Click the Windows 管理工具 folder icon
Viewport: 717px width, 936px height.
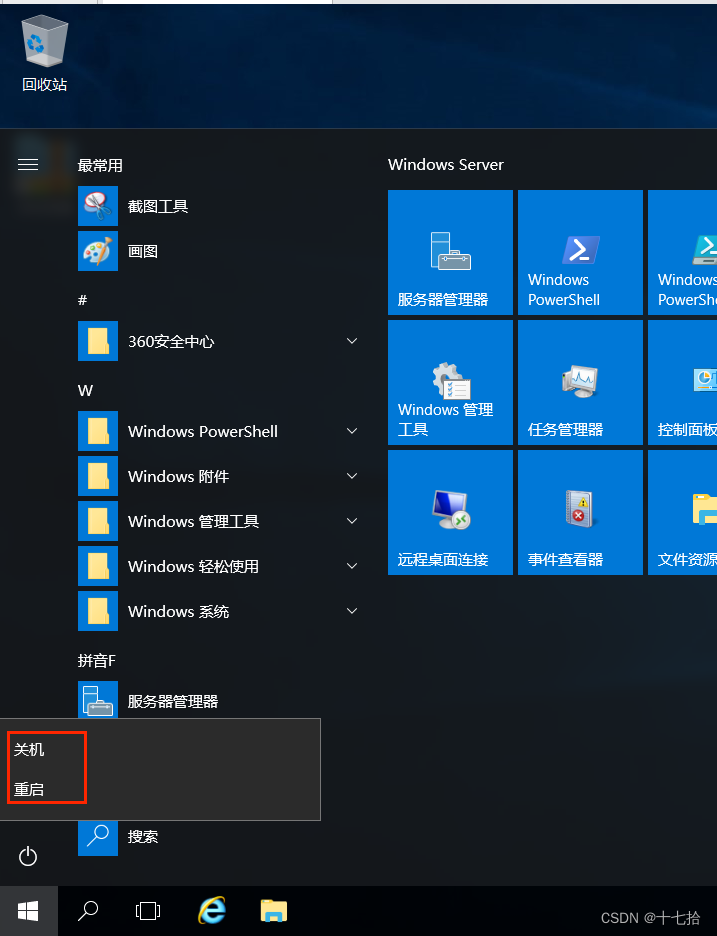click(x=98, y=521)
